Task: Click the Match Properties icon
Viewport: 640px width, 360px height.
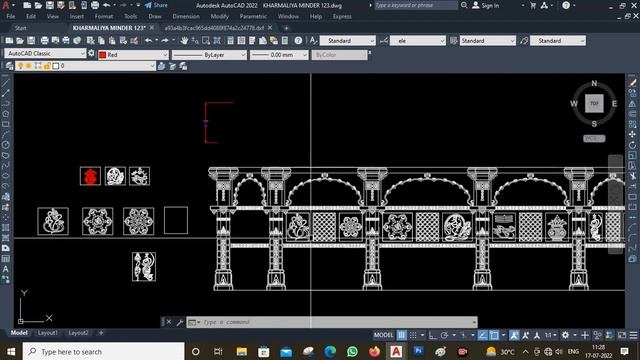Action: point(134,40)
